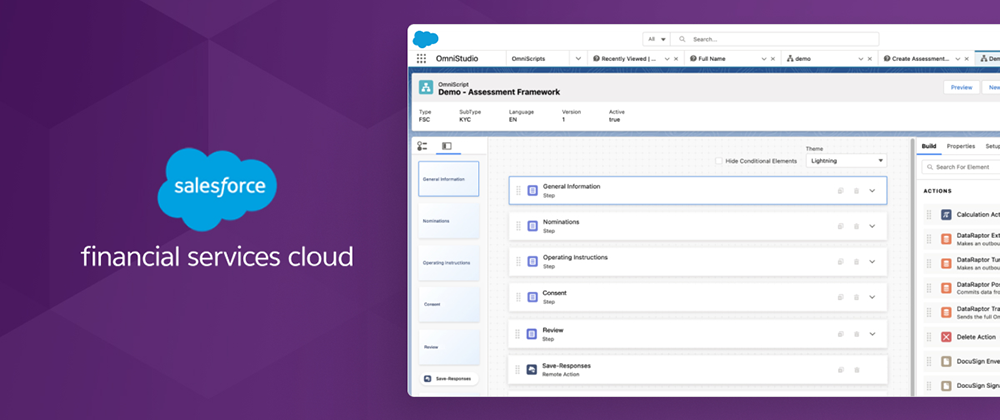Expand the General Information step
This screenshot has height=420, width=1000.
coord(872,191)
